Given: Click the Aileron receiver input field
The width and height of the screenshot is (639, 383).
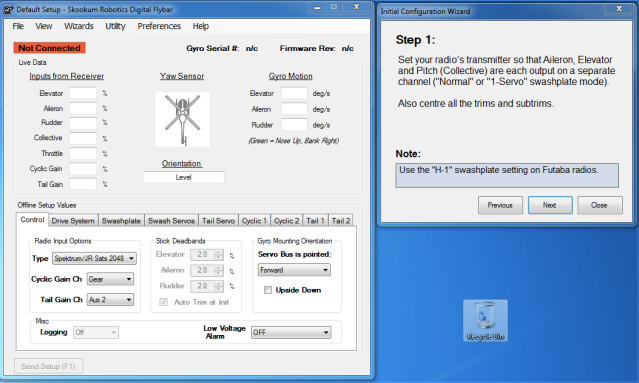Looking at the screenshot, I should pos(83,108).
